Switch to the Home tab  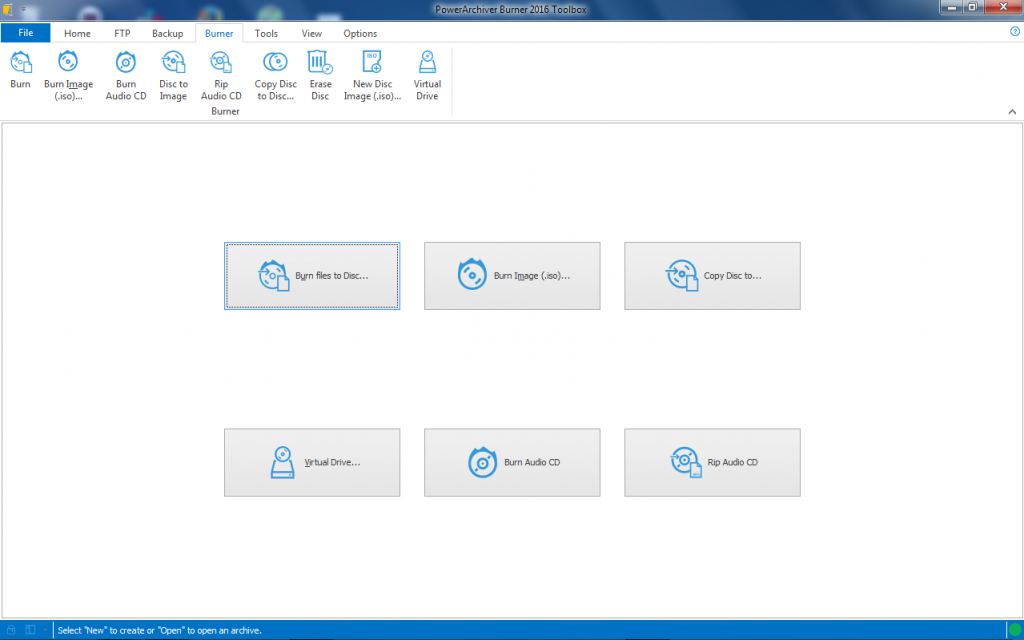click(77, 33)
